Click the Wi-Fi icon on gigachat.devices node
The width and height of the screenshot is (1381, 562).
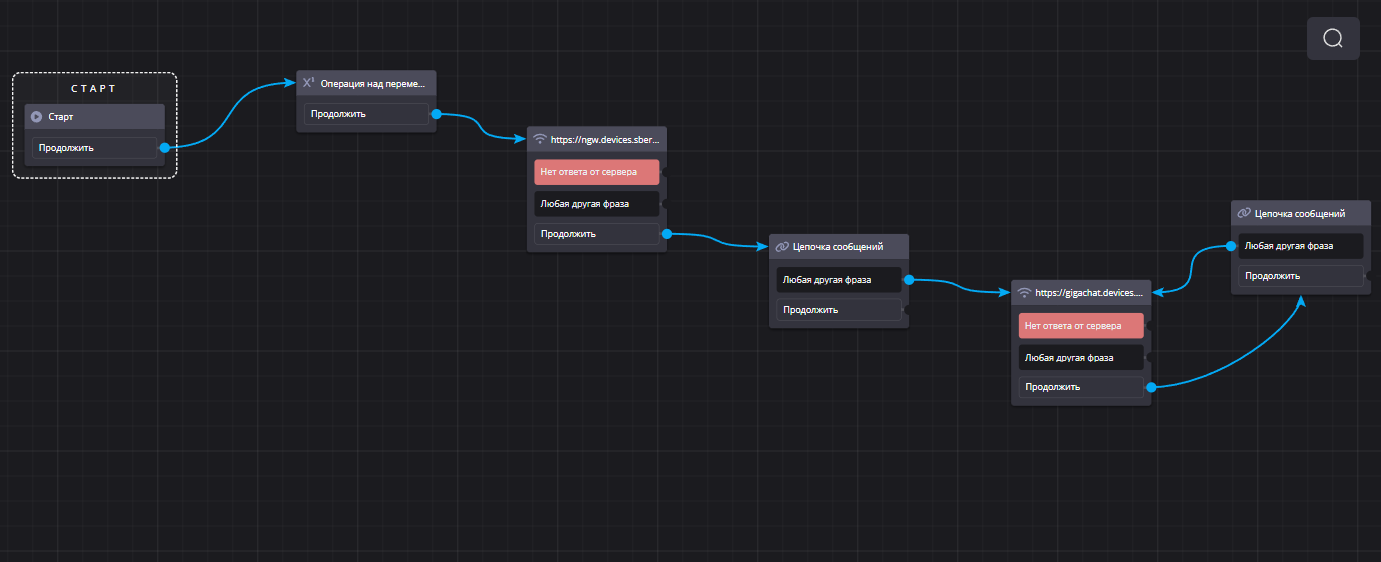click(1024, 293)
